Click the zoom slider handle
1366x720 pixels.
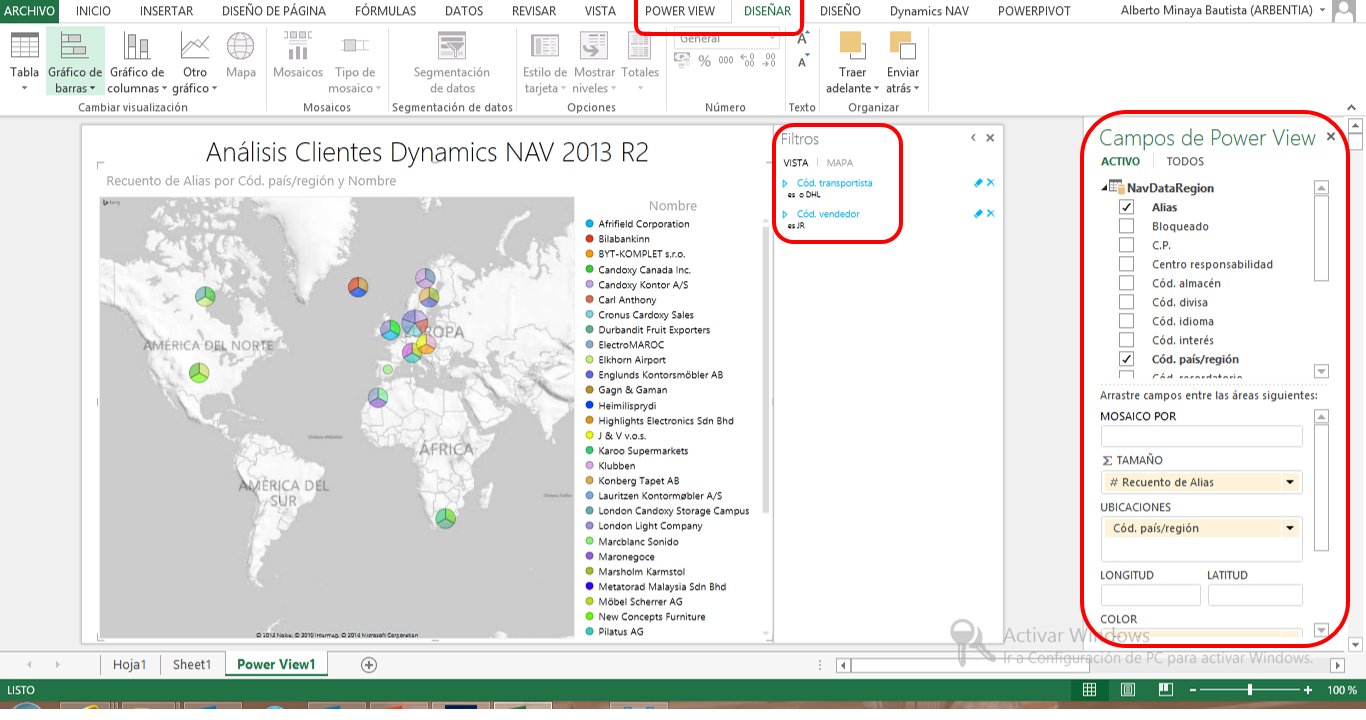click(x=1250, y=690)
